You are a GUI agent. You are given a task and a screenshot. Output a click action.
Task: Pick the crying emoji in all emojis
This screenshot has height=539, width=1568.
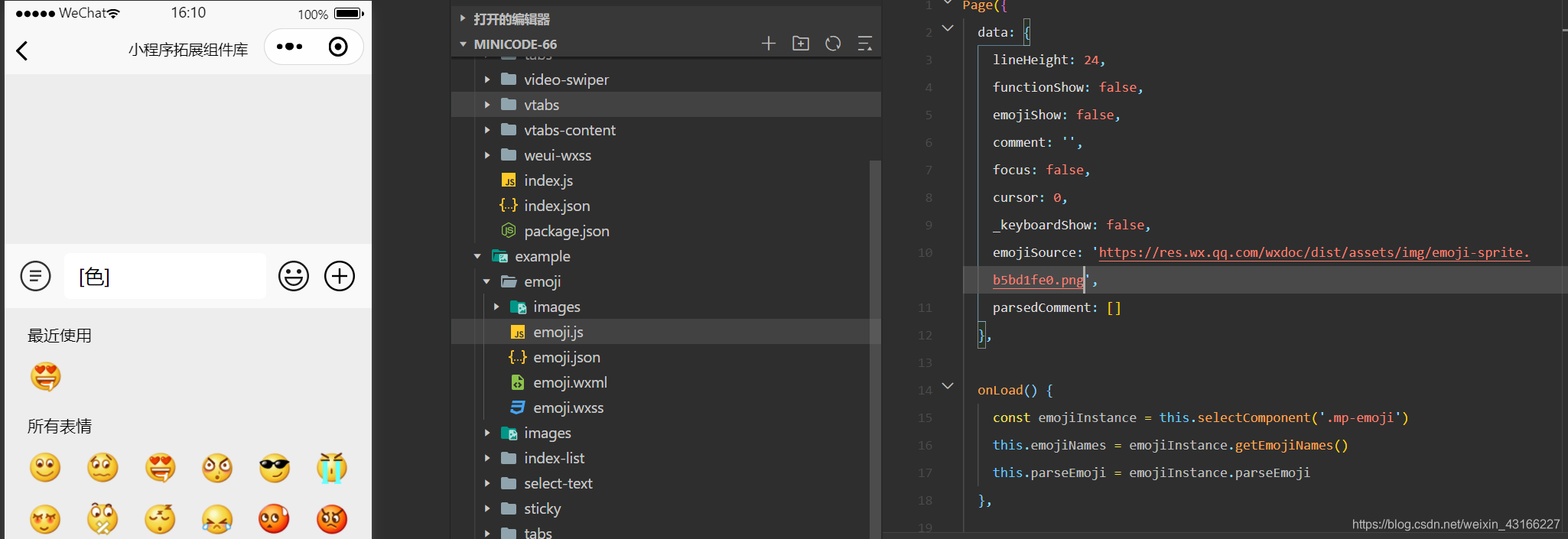pos(332,468)
